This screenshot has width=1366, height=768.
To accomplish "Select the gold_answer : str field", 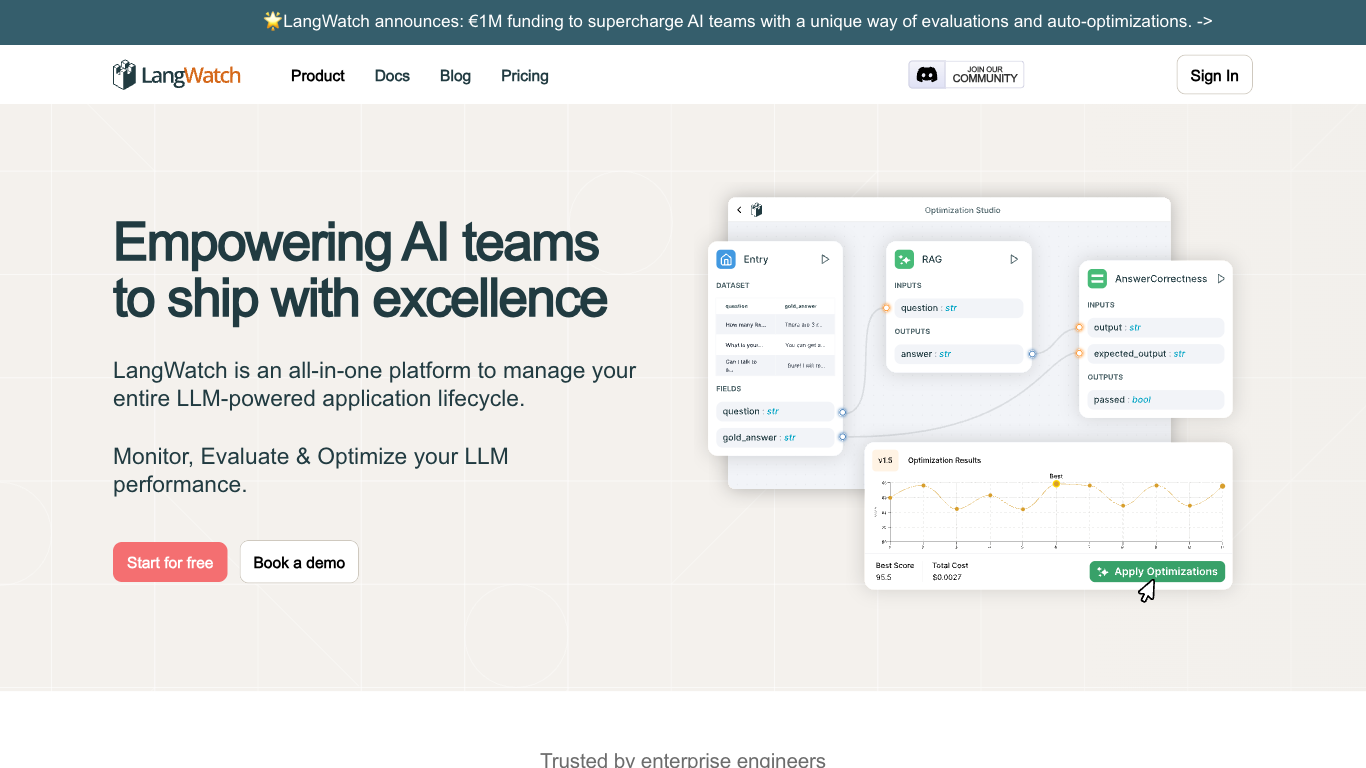I will (x=775, y=437).
